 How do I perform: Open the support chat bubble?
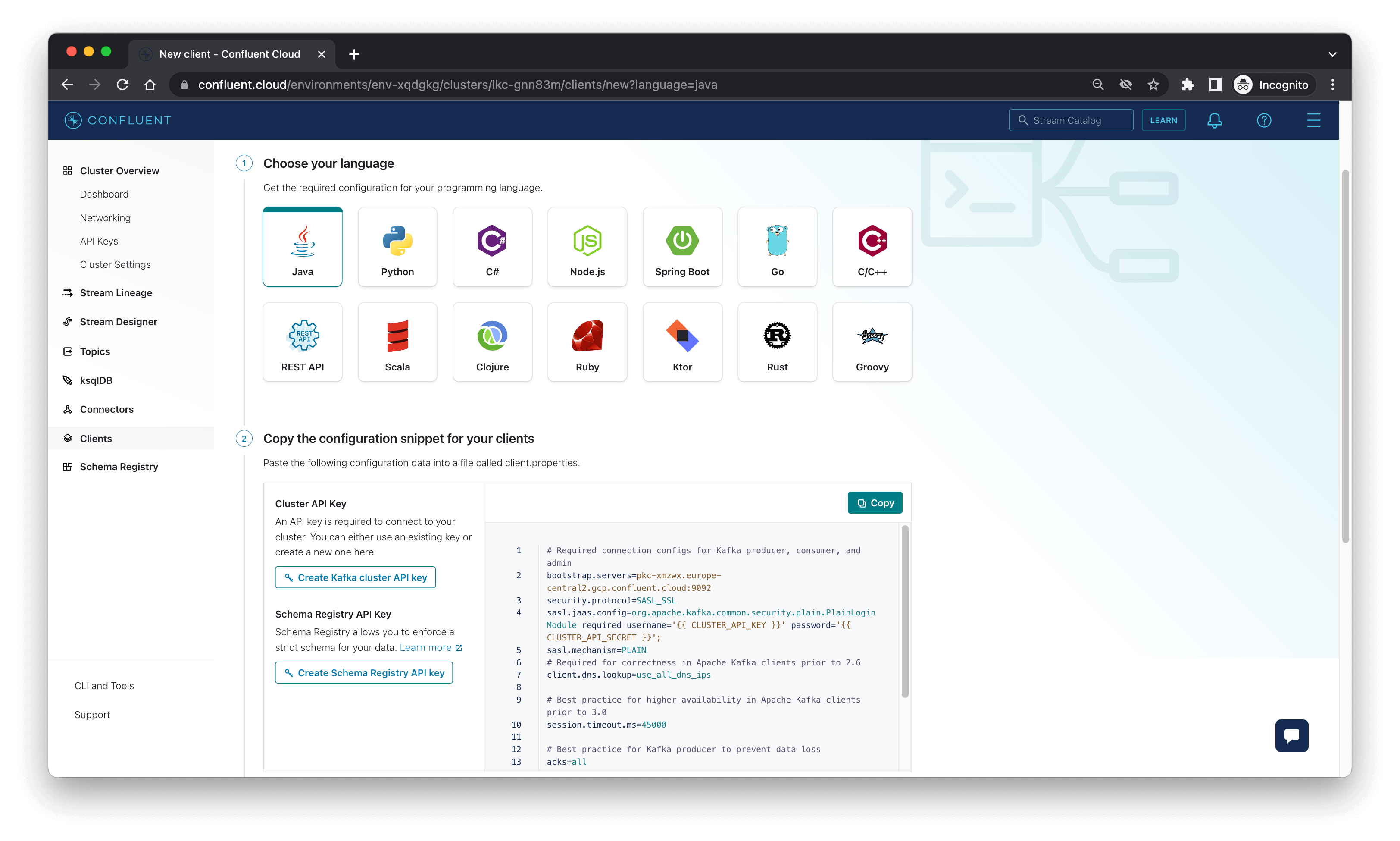coord(1292,736)
